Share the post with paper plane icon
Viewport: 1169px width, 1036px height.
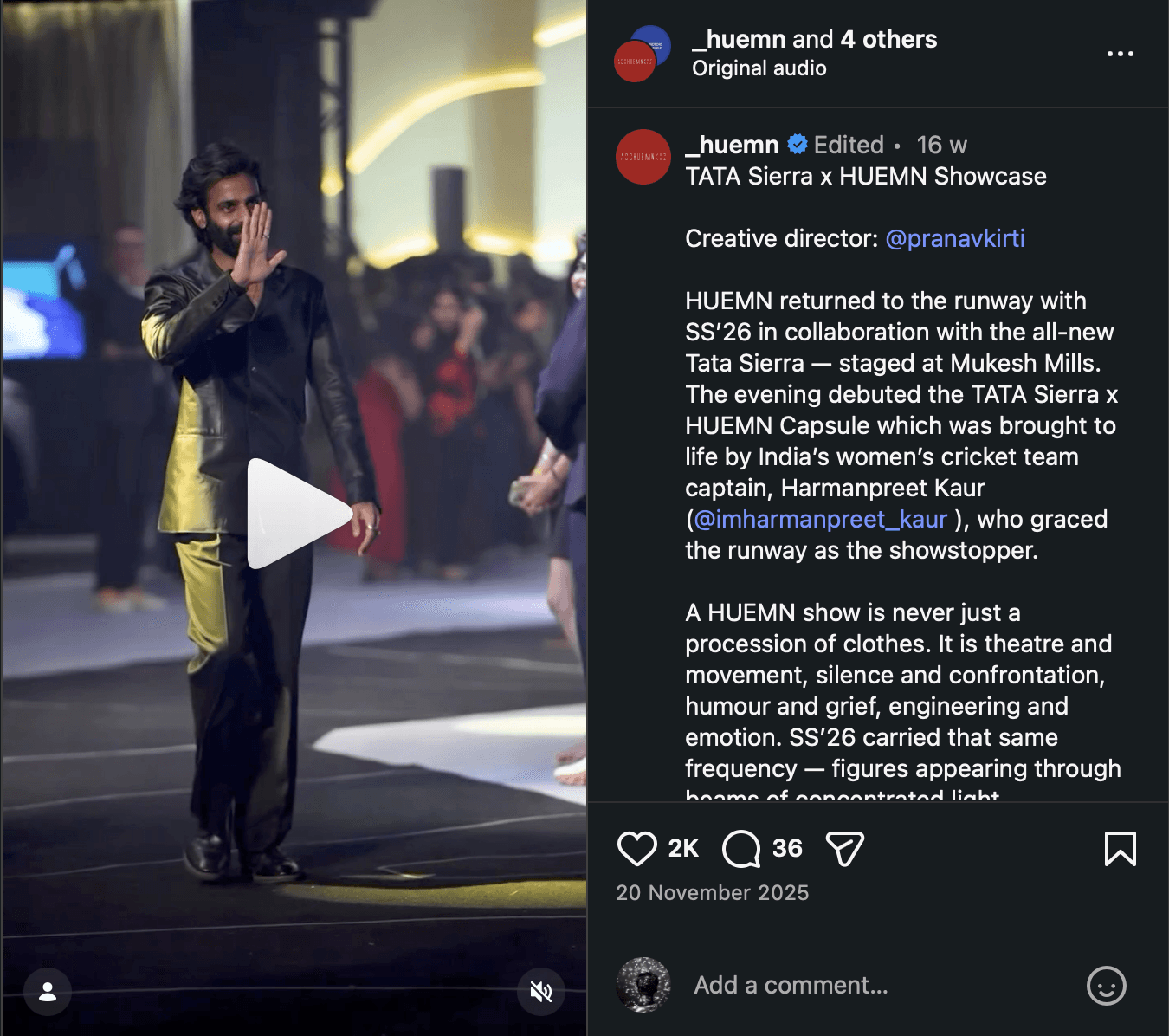(x=845, y=849)
